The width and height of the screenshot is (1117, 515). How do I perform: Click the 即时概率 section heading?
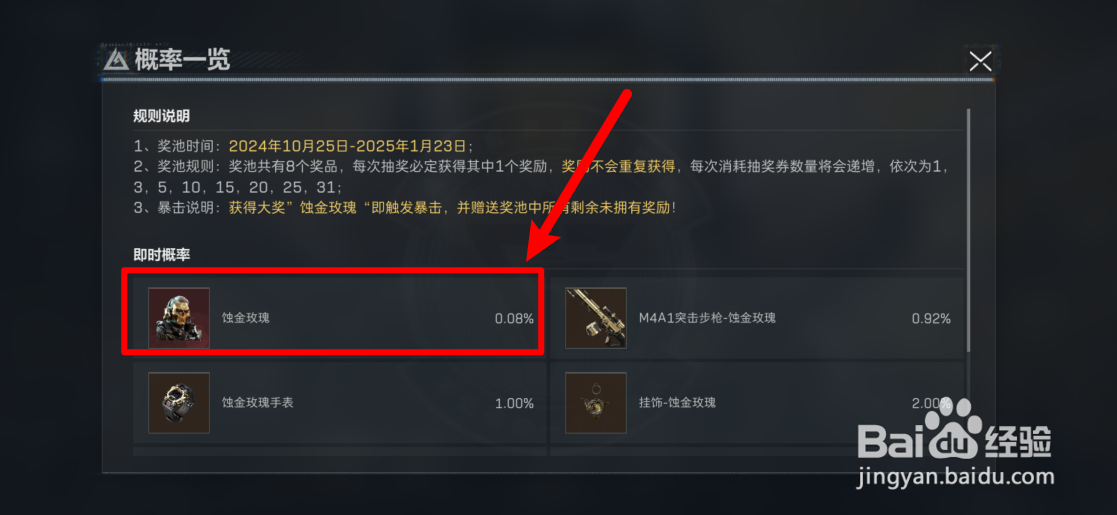(x=162, y=255)
